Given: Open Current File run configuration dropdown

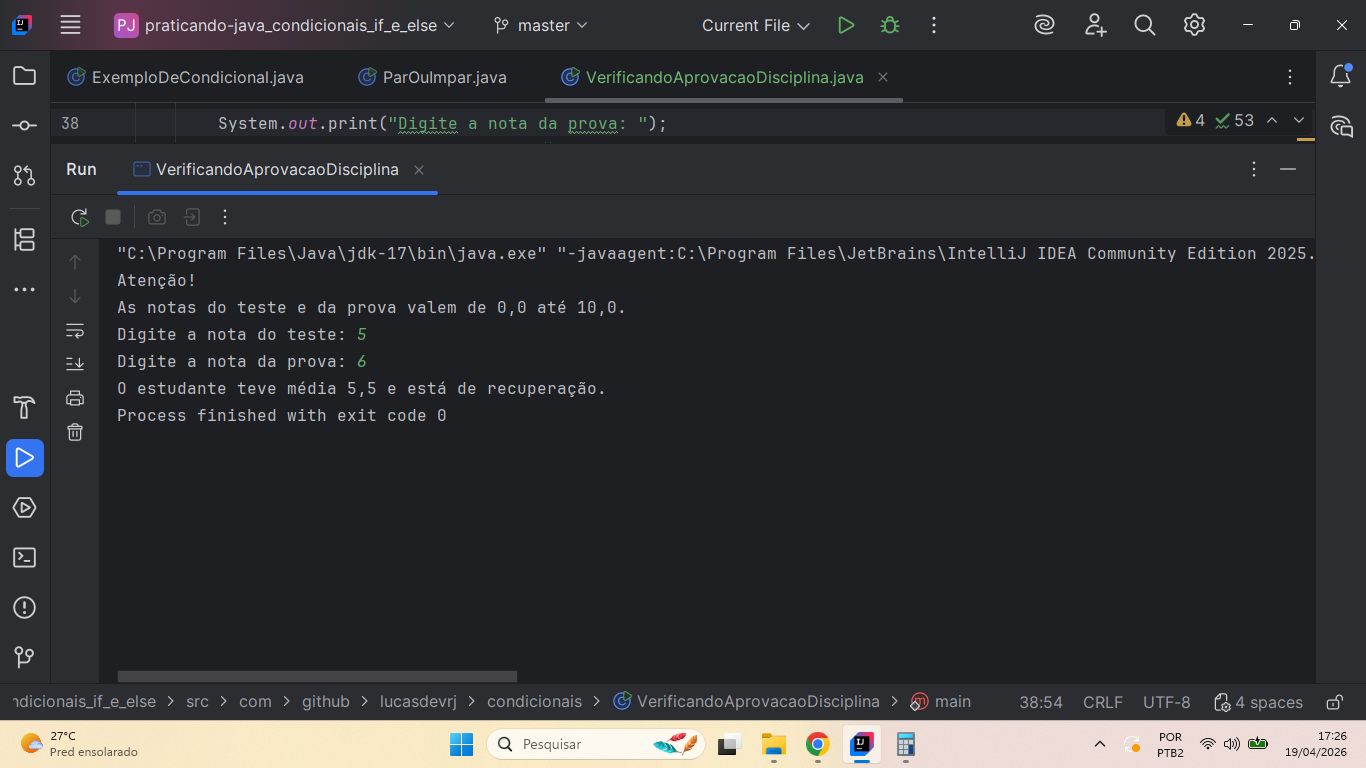Looking at the screenshot, I should coord(755,26).
